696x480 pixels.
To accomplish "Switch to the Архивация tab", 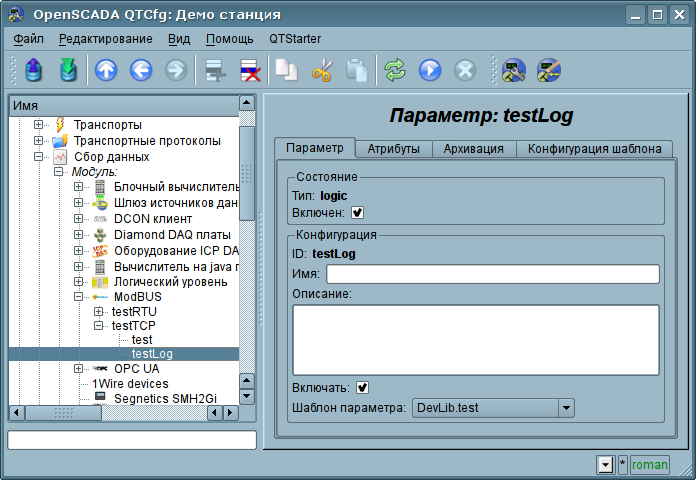I will point(474,149).
